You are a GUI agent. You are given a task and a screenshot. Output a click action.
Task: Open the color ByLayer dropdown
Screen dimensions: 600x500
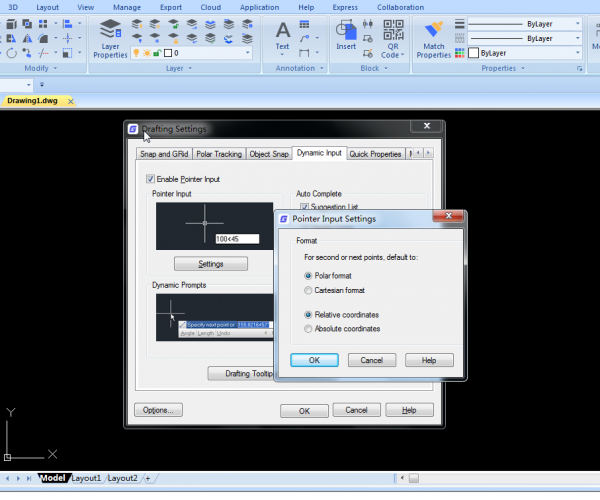(578, 53)
